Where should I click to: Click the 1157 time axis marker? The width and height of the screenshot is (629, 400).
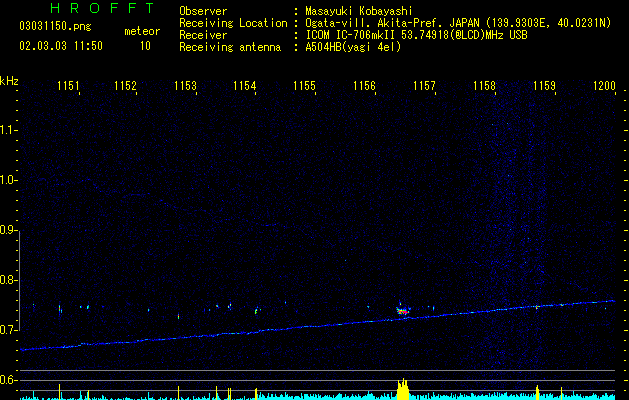pos(424,85)
